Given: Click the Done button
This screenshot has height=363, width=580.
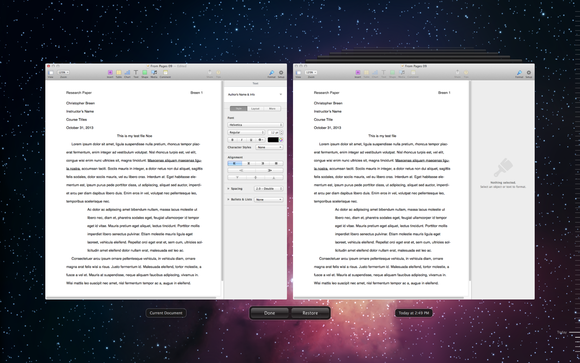Looking at the screenshot, I should [x=270, y=313].
